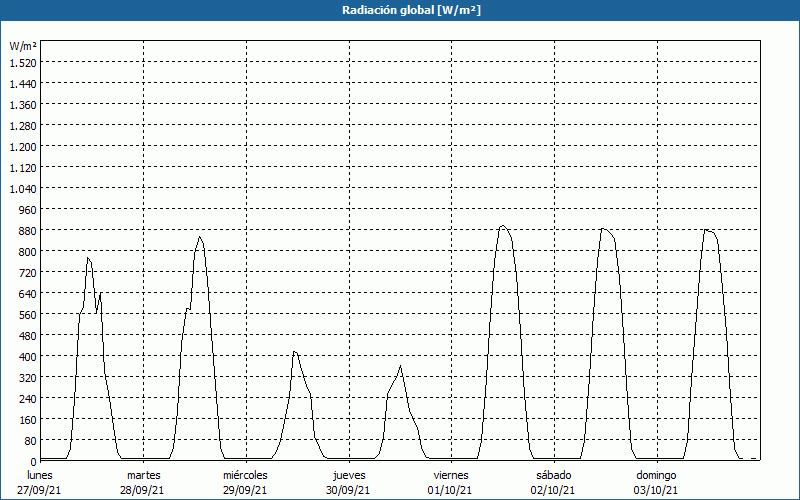Viewport: 800px width, 500px height.
Task: Click the 'sábado' day label
Action: click(x=554, y=475)
